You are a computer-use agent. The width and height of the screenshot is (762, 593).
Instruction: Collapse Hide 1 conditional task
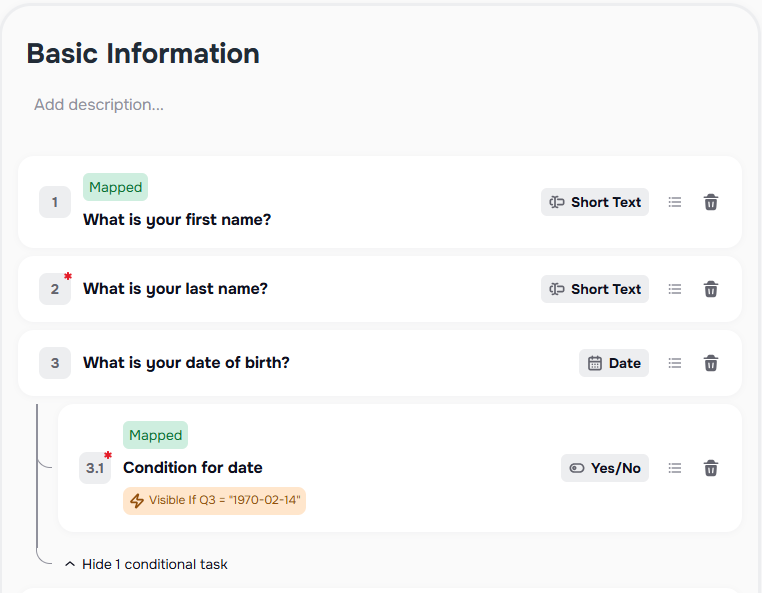146,564
